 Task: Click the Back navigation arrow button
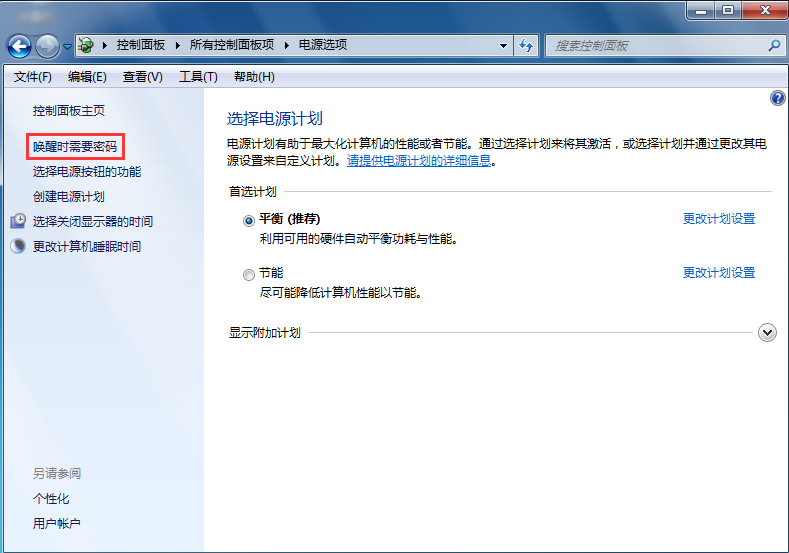pos(19,46)
